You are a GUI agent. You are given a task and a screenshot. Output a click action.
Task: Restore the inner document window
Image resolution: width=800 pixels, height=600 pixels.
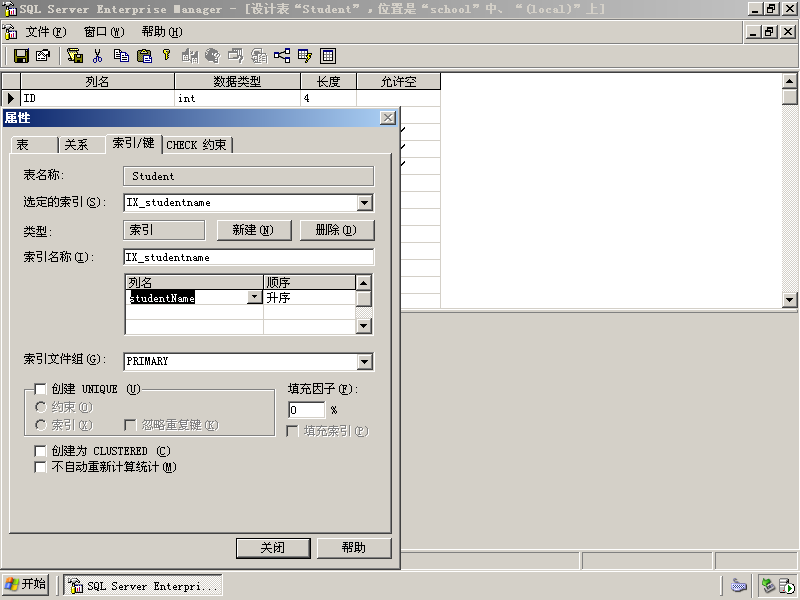769,32
